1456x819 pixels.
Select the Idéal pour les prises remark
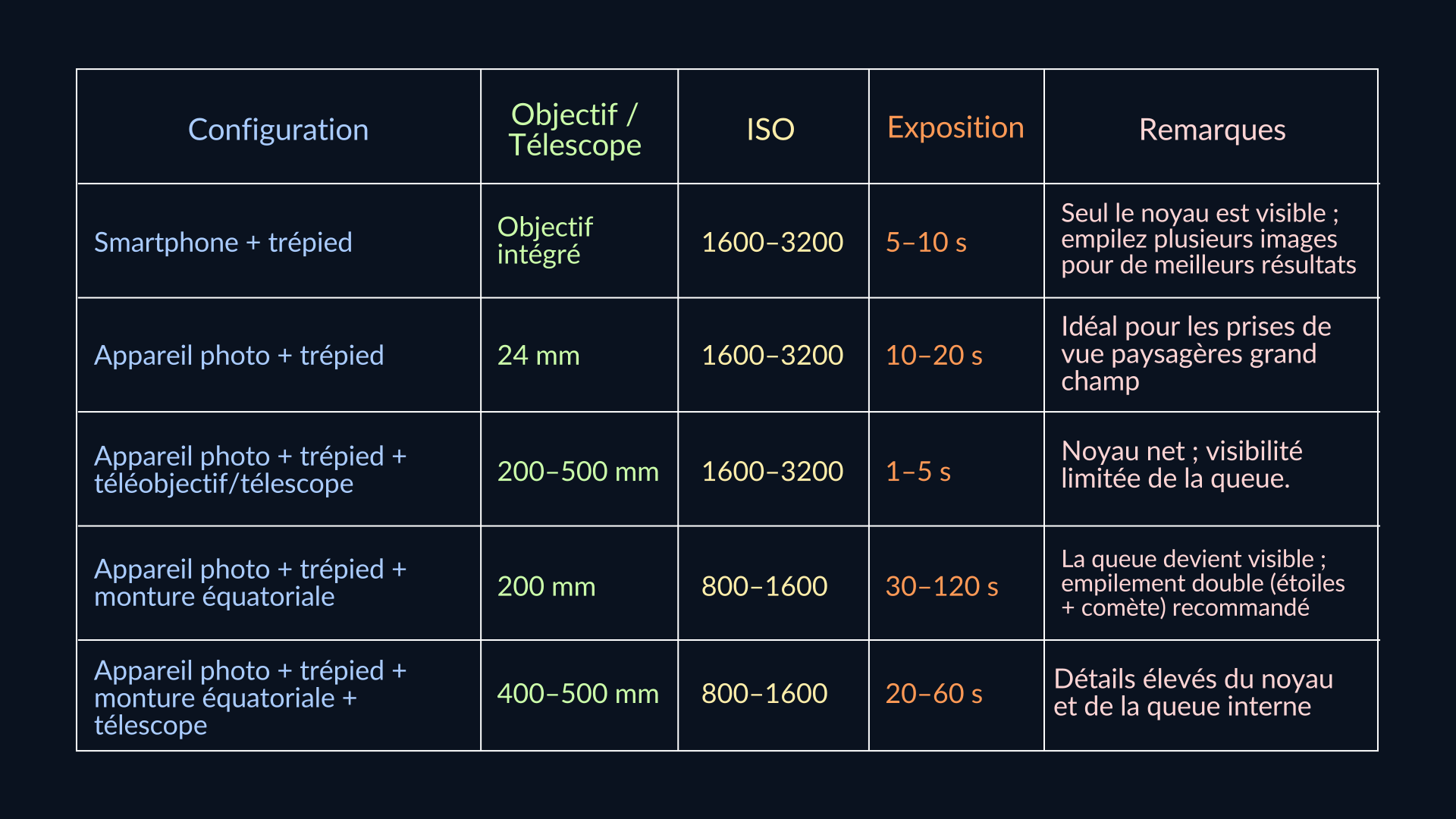1196,354
